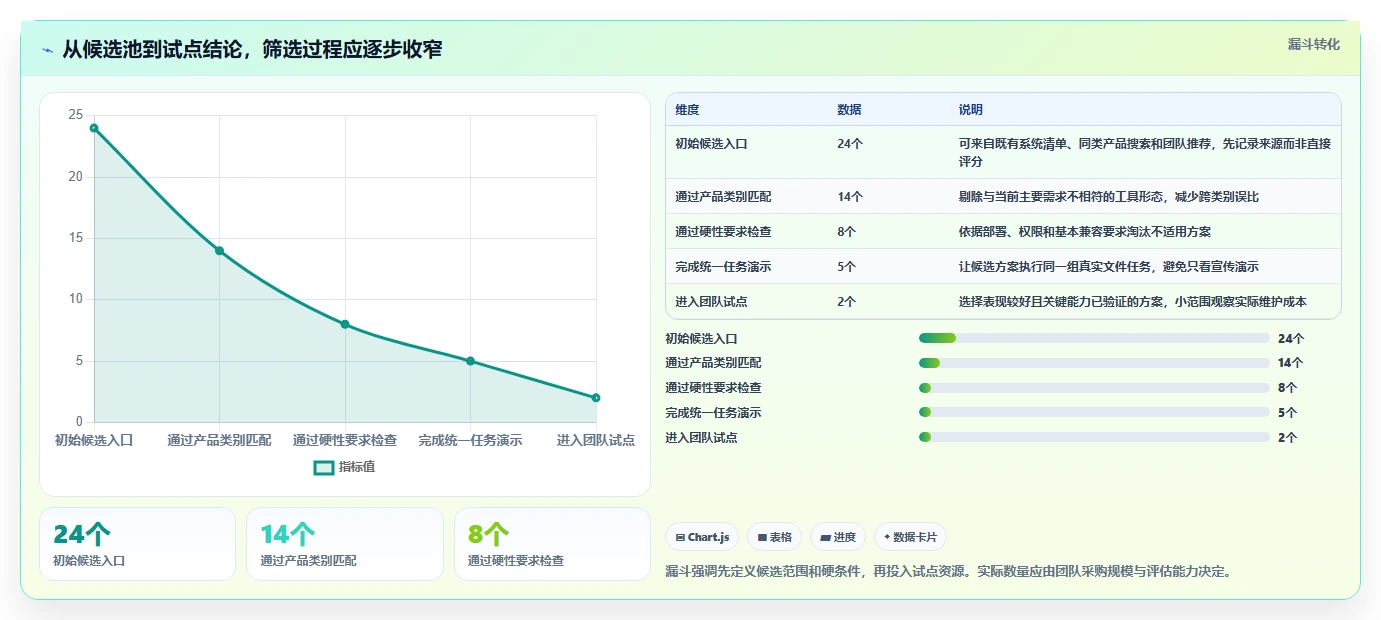Select the 初始候选入口 cell in the table
The width and height of the screenshot is (1381, 620).
(x=711, y=144)
